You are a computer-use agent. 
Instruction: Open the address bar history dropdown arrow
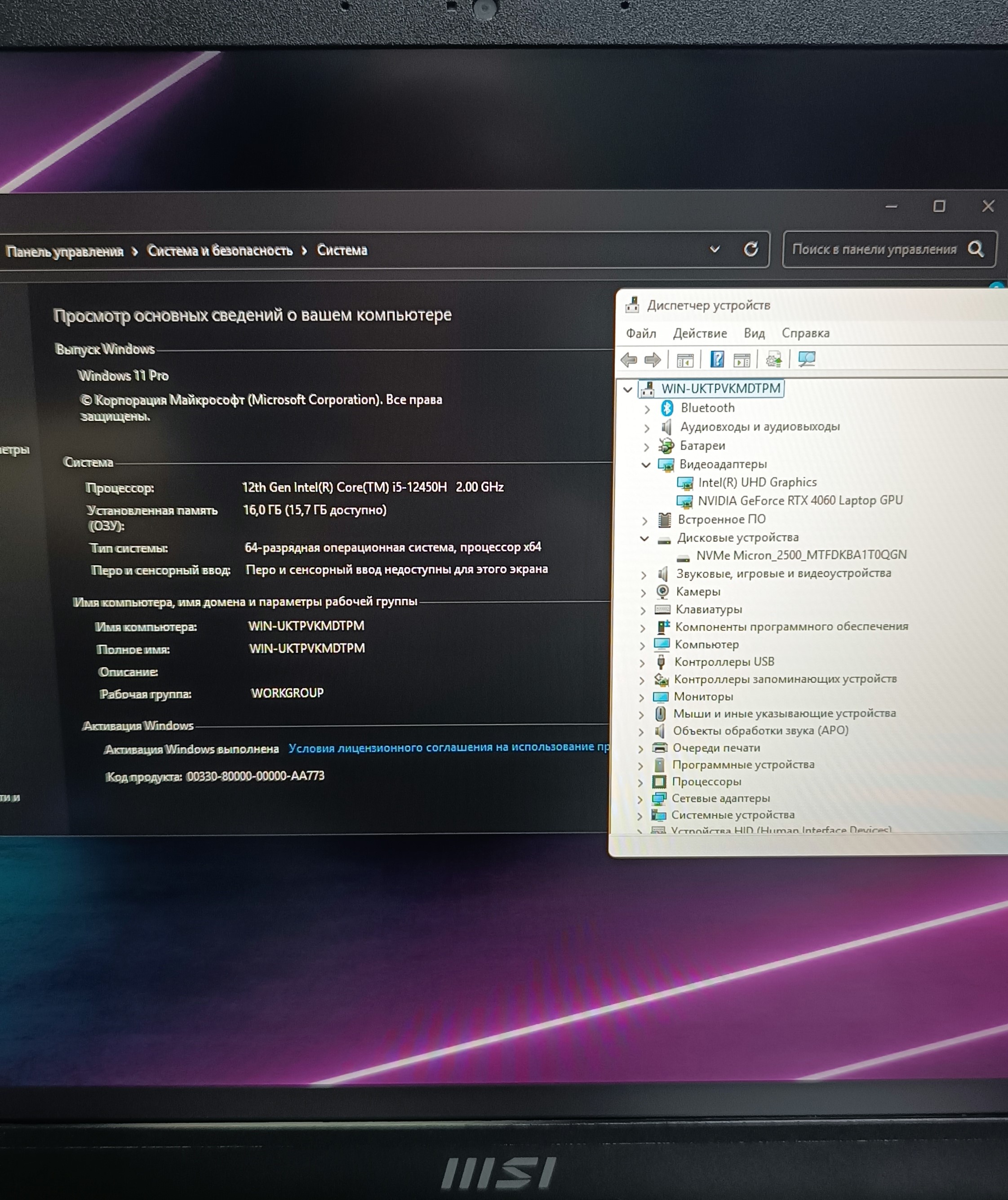[x=715, y=249]
